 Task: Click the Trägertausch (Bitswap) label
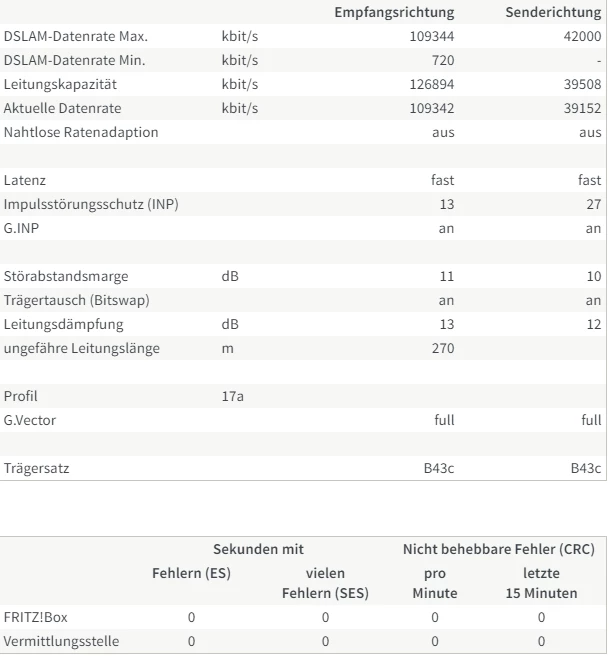76,300
